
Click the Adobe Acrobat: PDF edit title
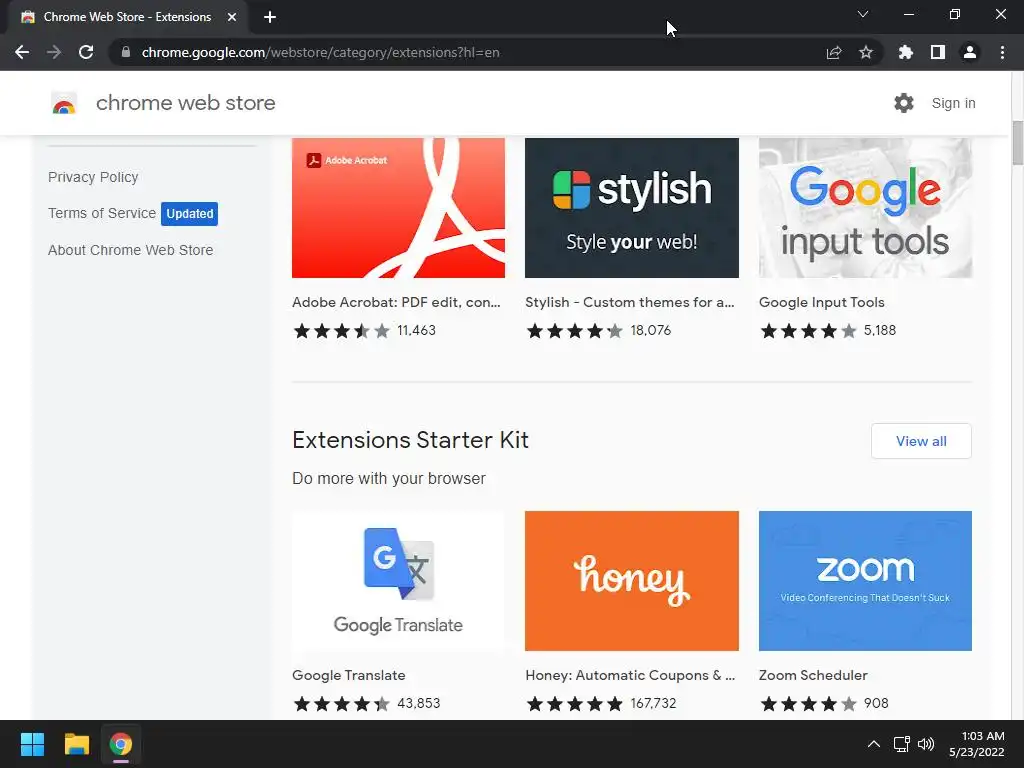click(396, 302)
